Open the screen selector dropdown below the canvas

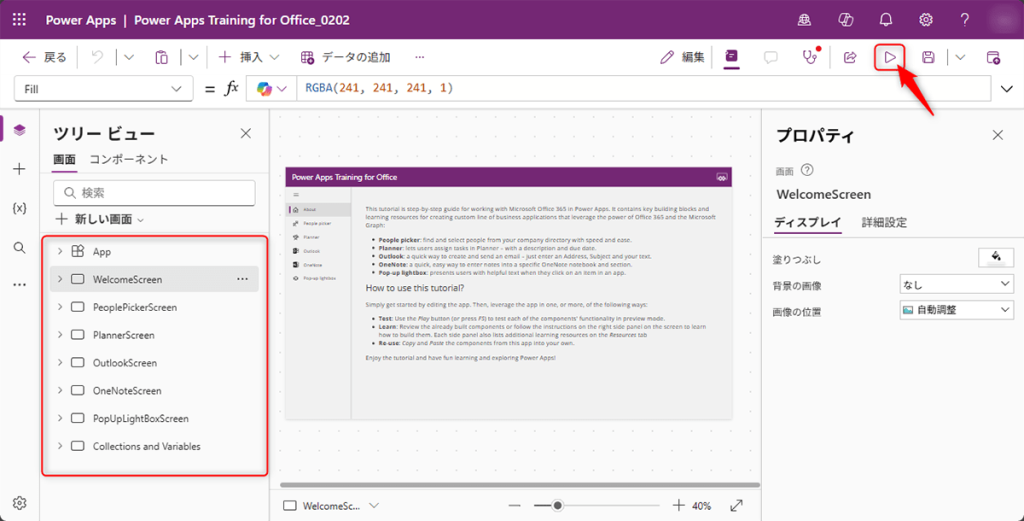click(332, 505)
